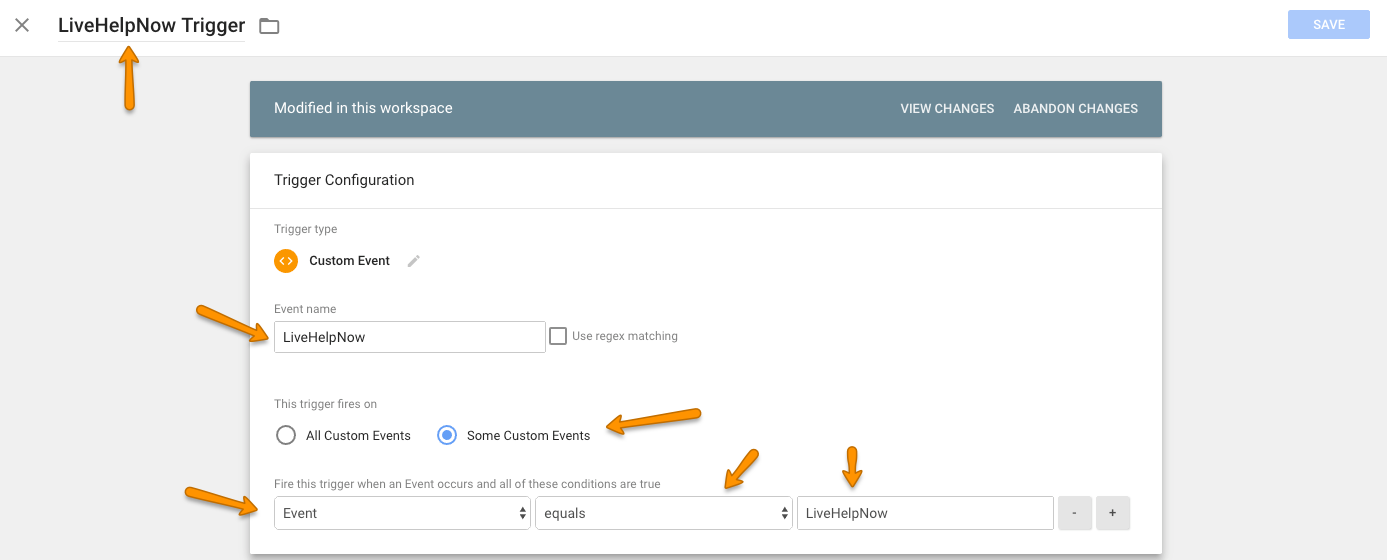The height and width of the screenshot is (560, 1387).
Task: Click VIEW CHANGES link
Action: [x=947, y=108]
